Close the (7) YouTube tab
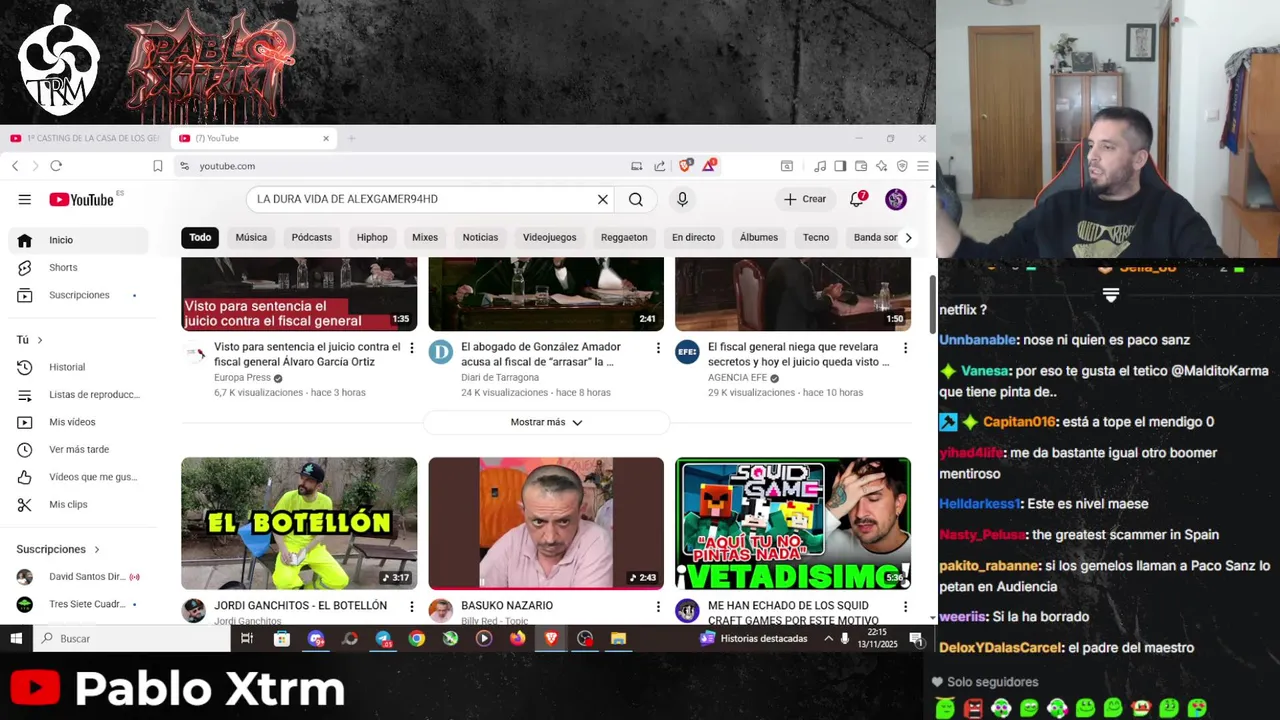Viewport: 1280px width, 720px height. 325,138
